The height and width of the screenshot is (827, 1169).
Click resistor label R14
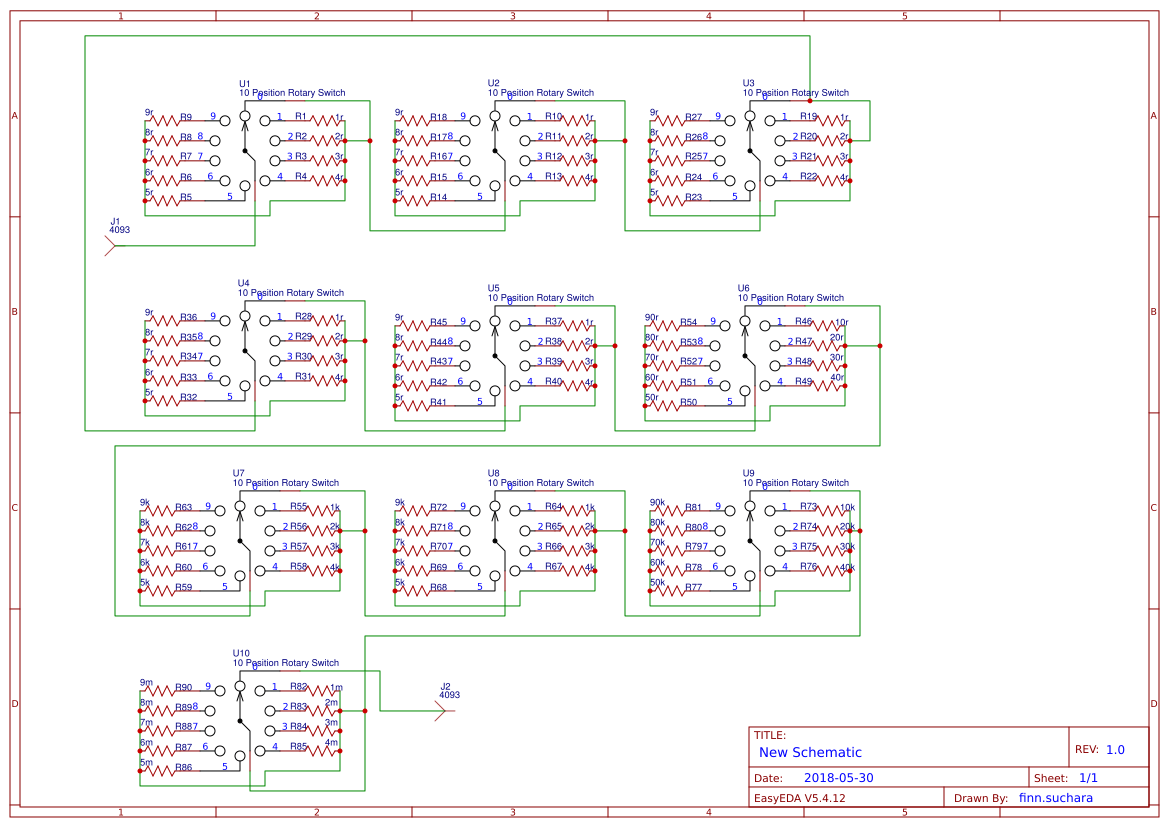tap(438, 198)
